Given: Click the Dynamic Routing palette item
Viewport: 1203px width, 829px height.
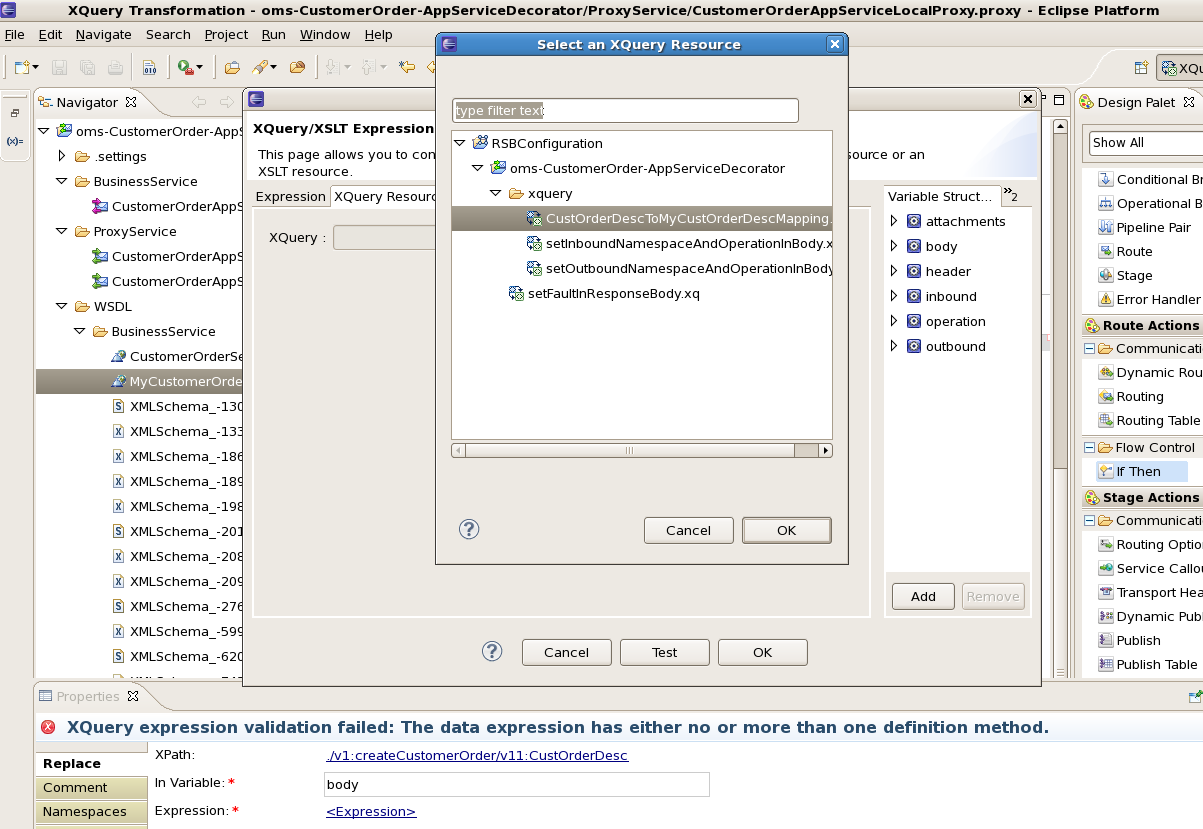Looking at the screenshot, I should tap(1150, 372).
